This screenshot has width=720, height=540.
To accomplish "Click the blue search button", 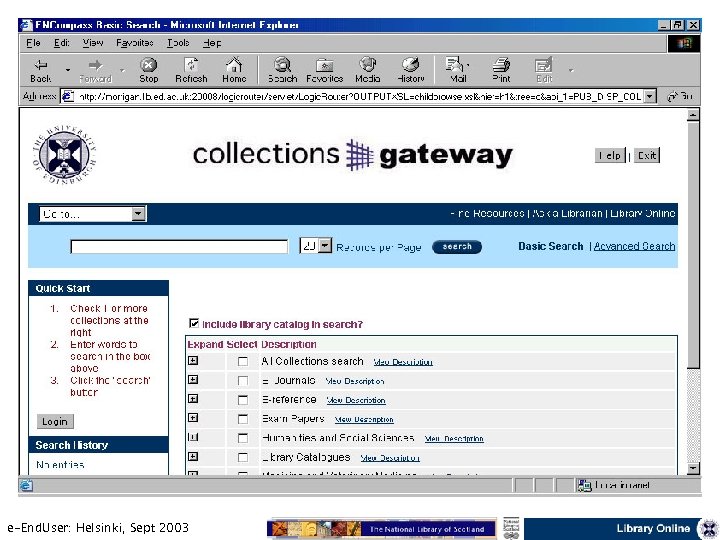I will pyautogui.click(x=457, y=247).
